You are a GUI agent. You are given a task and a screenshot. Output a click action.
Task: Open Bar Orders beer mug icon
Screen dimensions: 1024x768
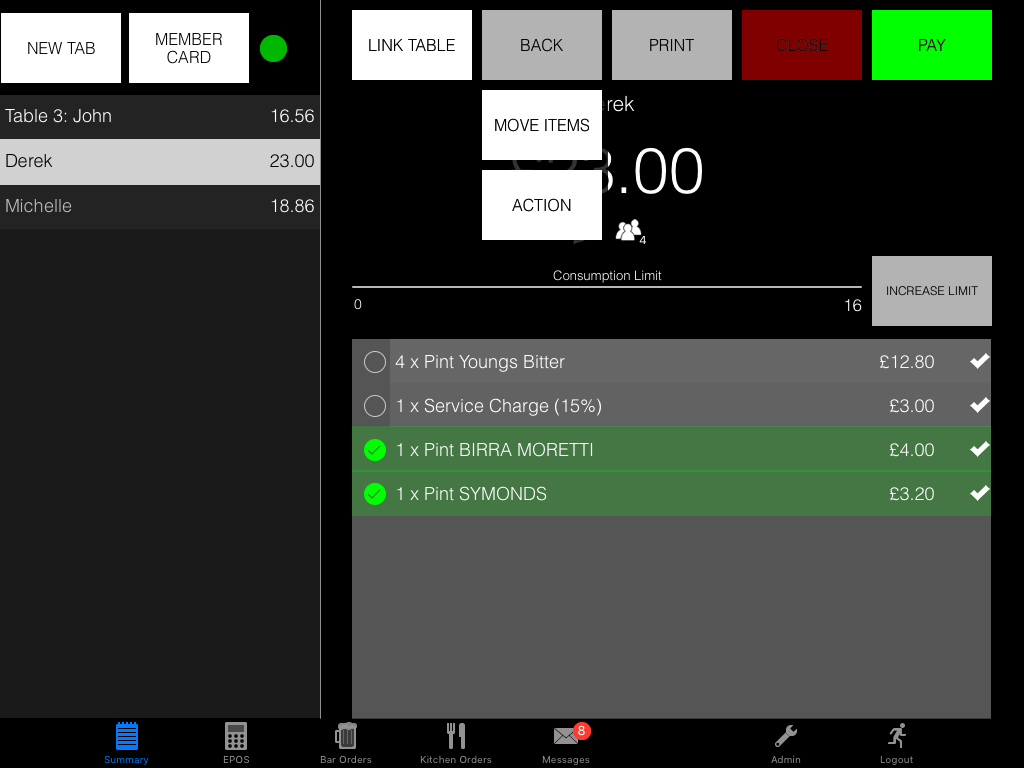(346, 737)
